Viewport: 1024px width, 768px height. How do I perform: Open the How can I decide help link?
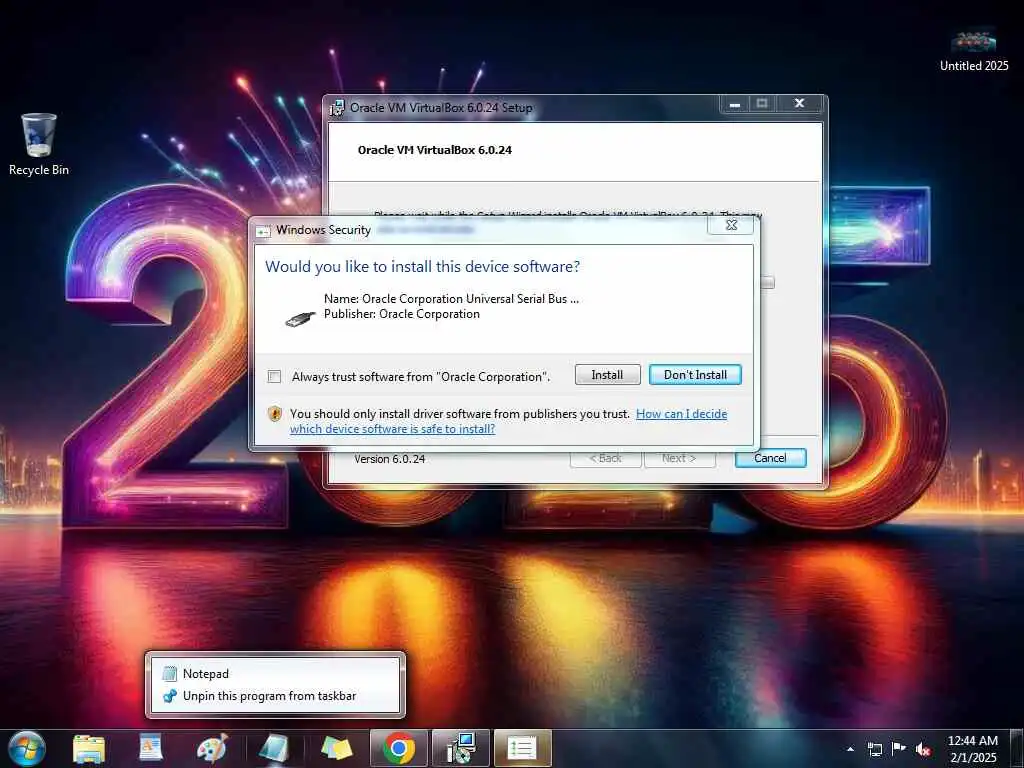pyautogui.click(x=508, y=421)
